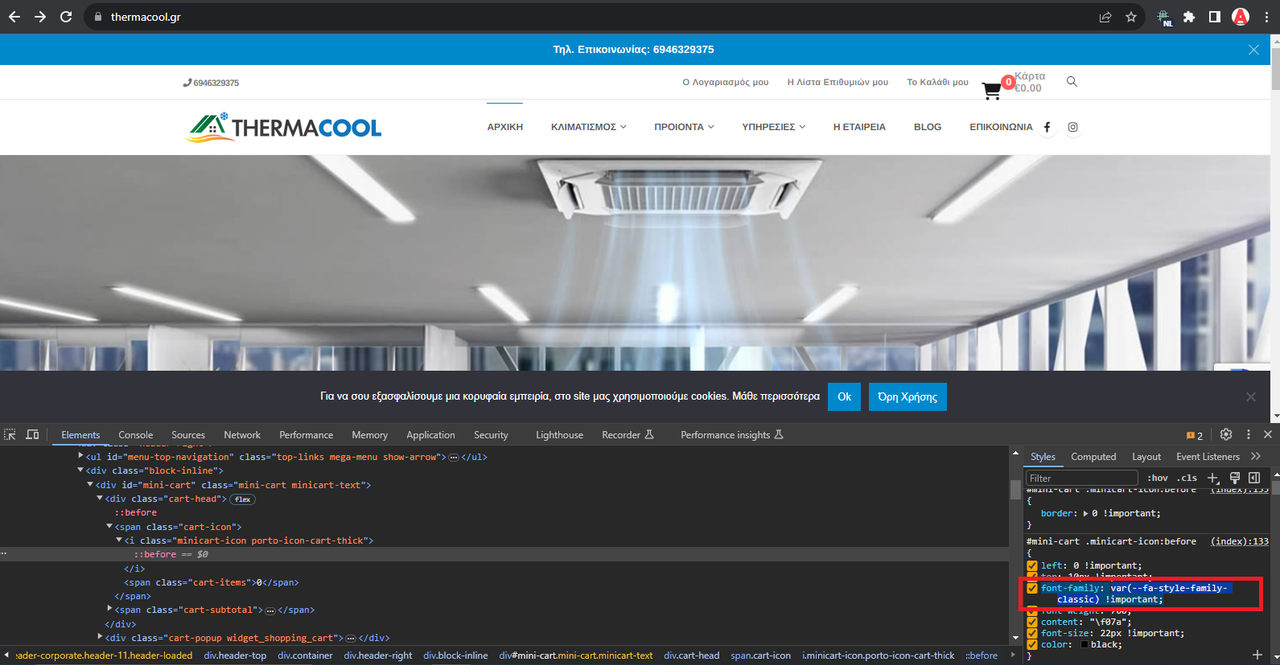Open the ΠΡΟΪΟΝΤΑ dropdown menu

tap(684, 127)
